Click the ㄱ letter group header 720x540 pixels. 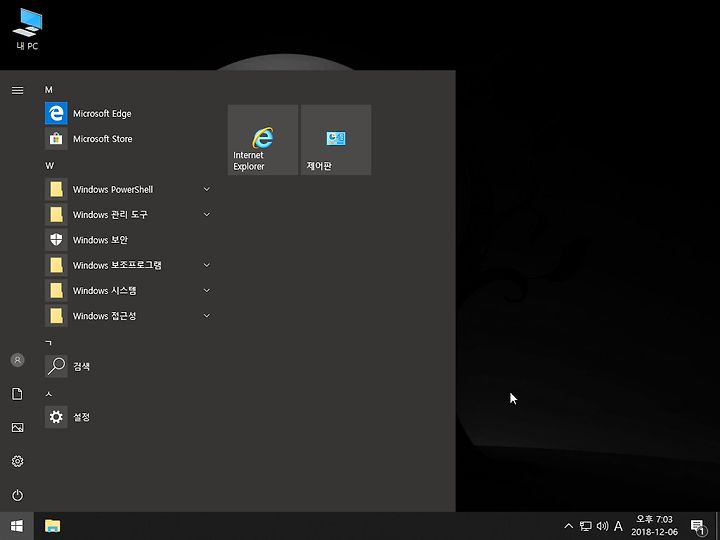[x=49, y=343]
